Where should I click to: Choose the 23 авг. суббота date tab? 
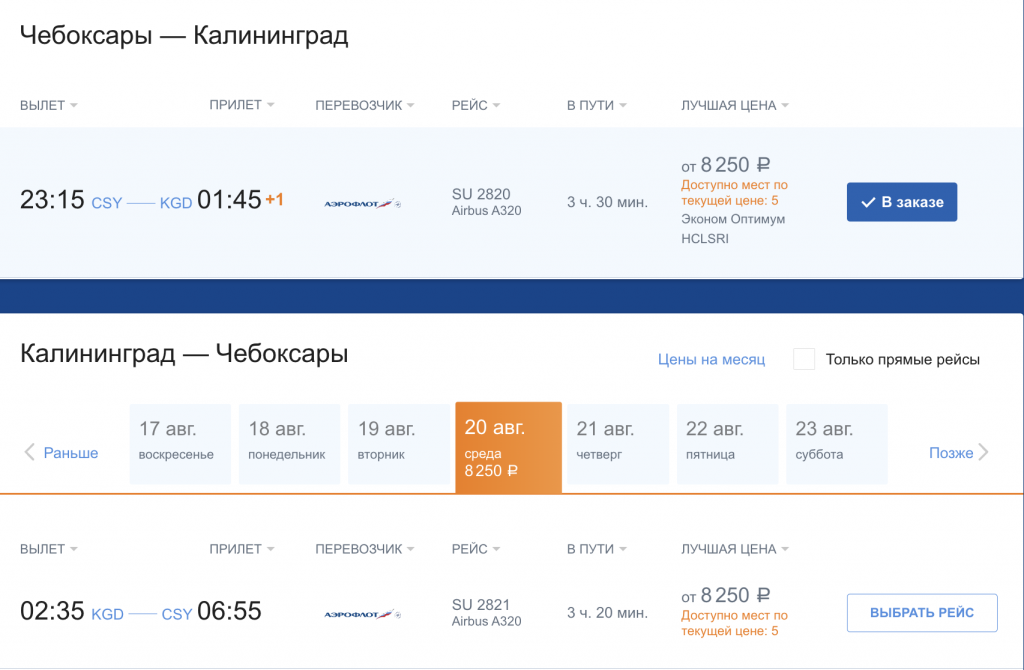[x=837, y=443]
